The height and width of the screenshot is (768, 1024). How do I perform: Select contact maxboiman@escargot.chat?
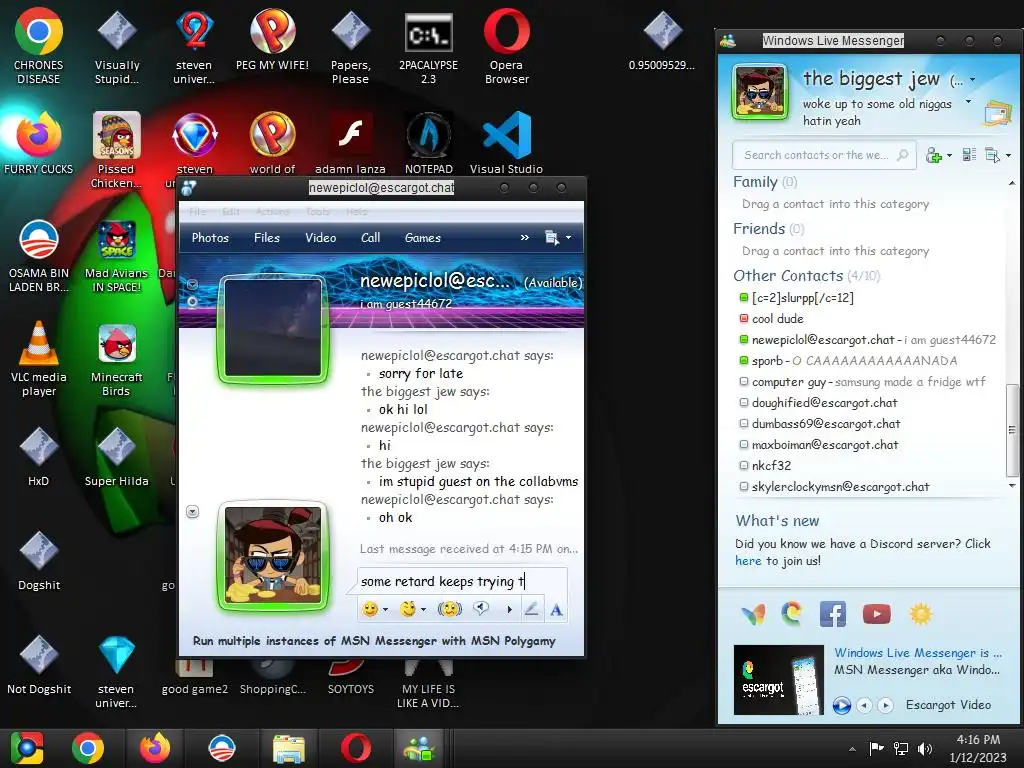tap(818, 445)
